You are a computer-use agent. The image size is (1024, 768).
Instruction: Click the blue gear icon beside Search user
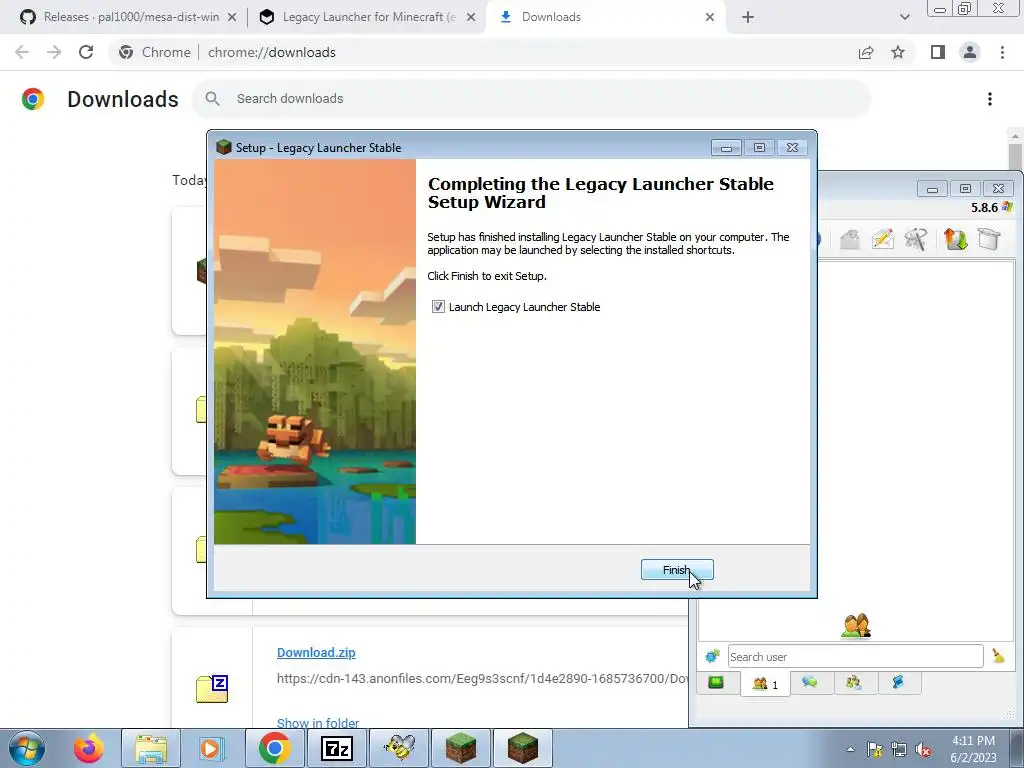(x=712, y=656)
